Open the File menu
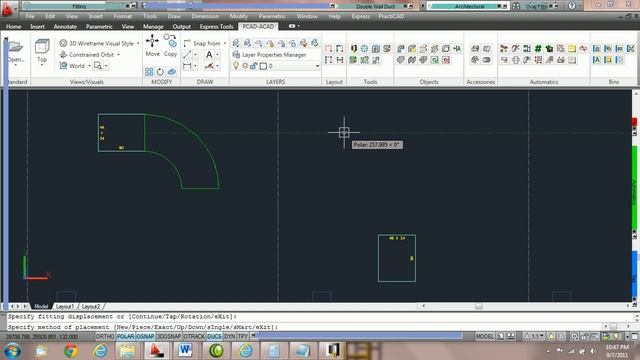640x360 pixels. [30, 16]
